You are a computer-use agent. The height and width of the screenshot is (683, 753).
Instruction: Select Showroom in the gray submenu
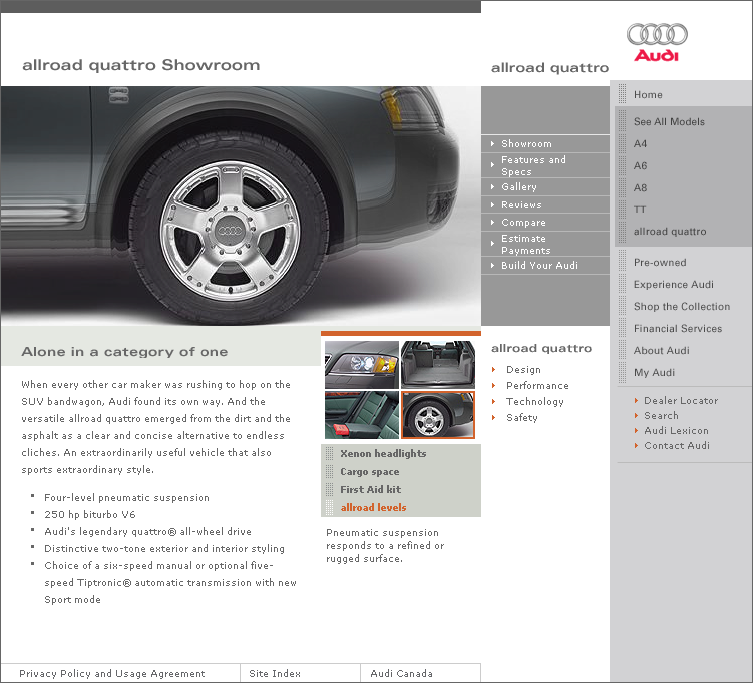[526, 144]
